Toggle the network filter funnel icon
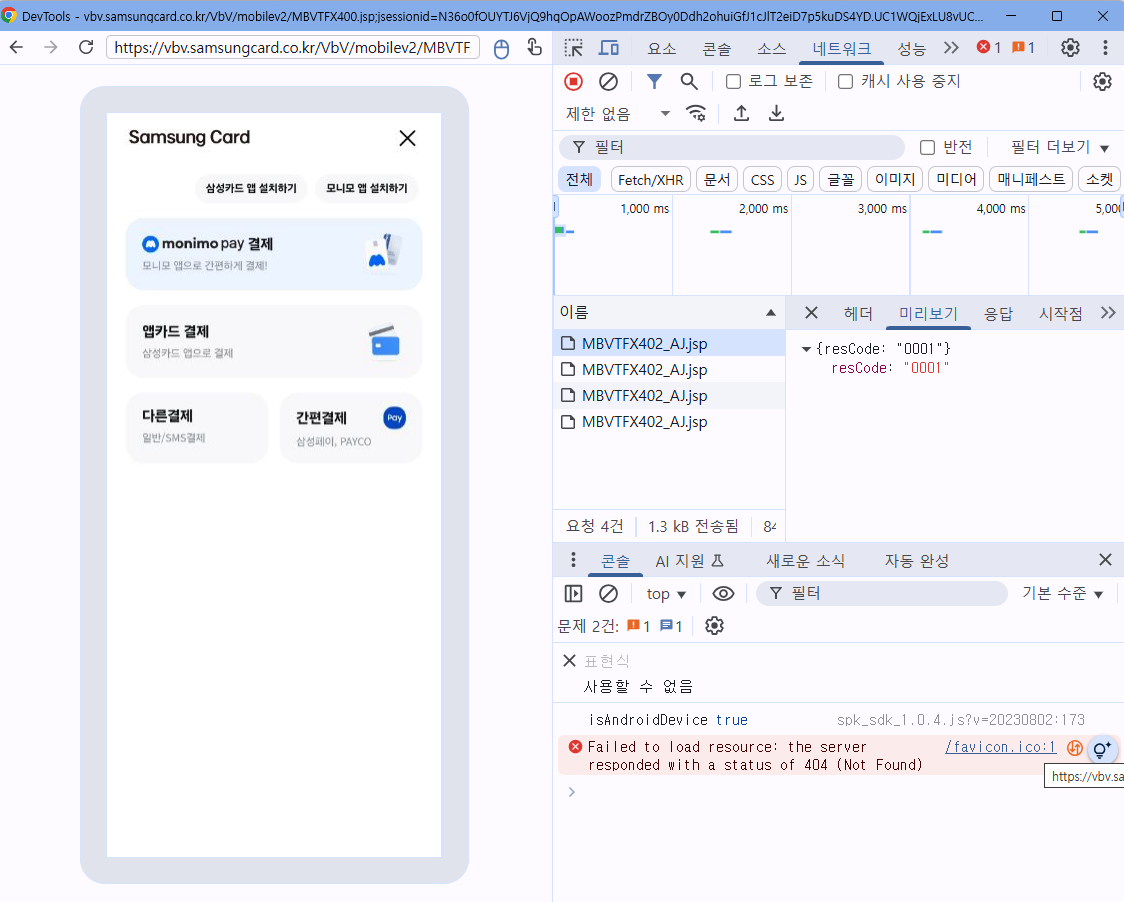The image size is (1124, 902). 654,82
